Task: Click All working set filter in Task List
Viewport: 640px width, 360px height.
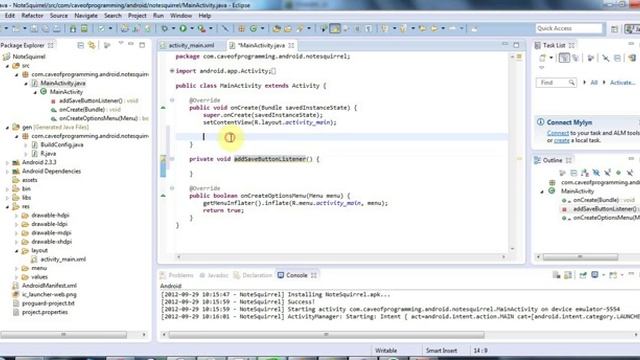Action: 594,82
